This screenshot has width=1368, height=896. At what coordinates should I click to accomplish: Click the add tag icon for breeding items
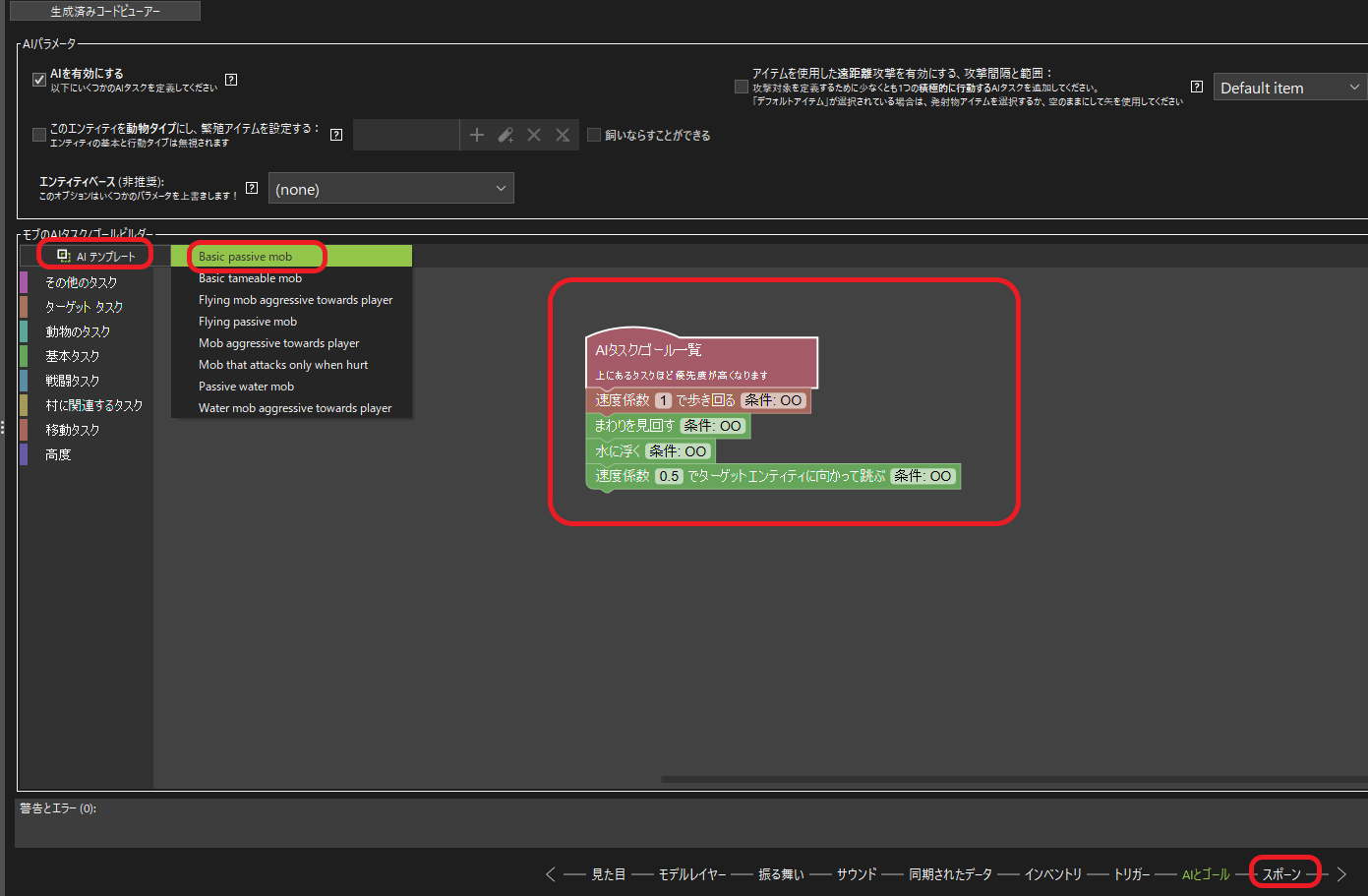pos(506,135)
